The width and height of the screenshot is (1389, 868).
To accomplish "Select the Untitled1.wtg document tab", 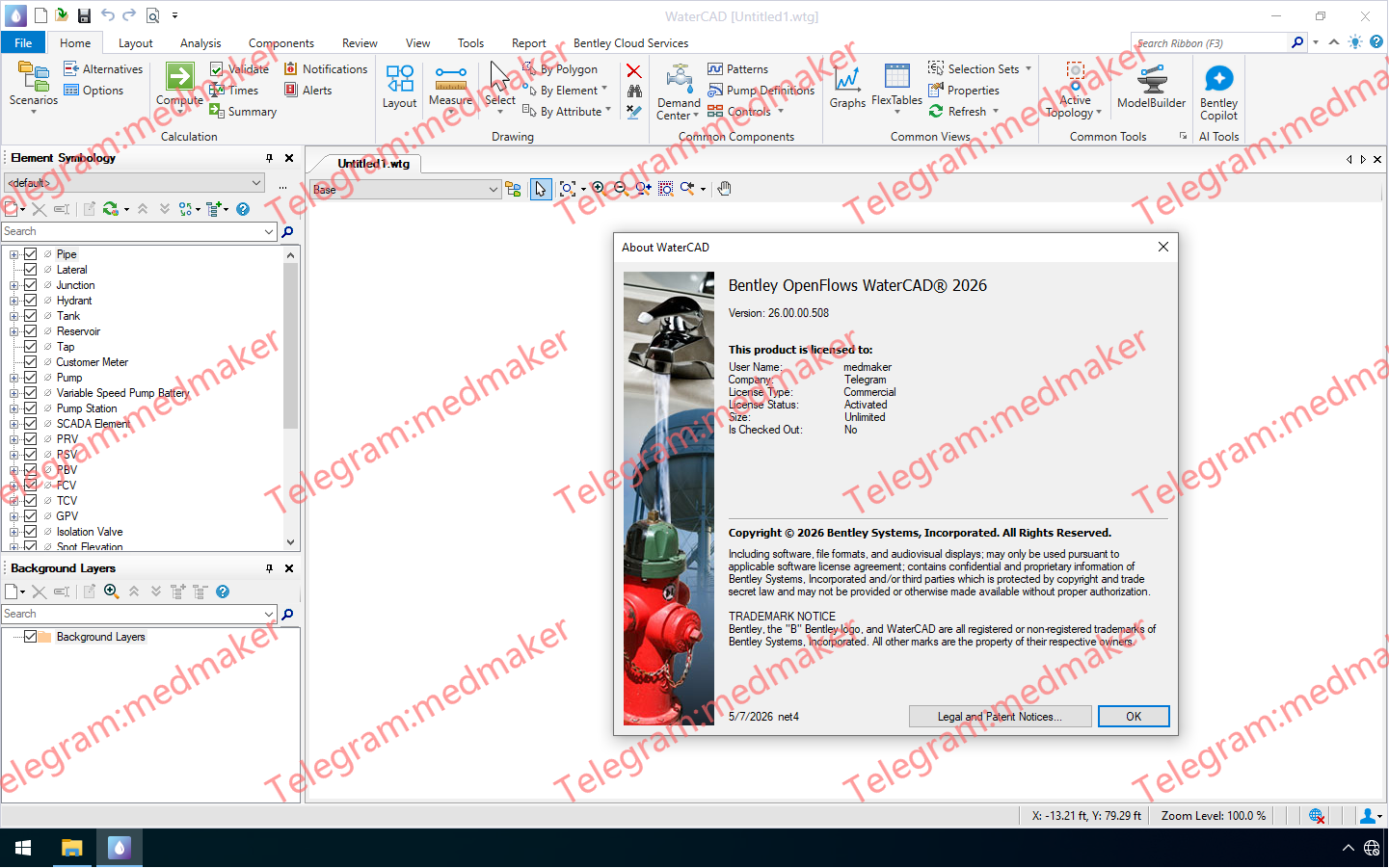I will coord(373,164).
